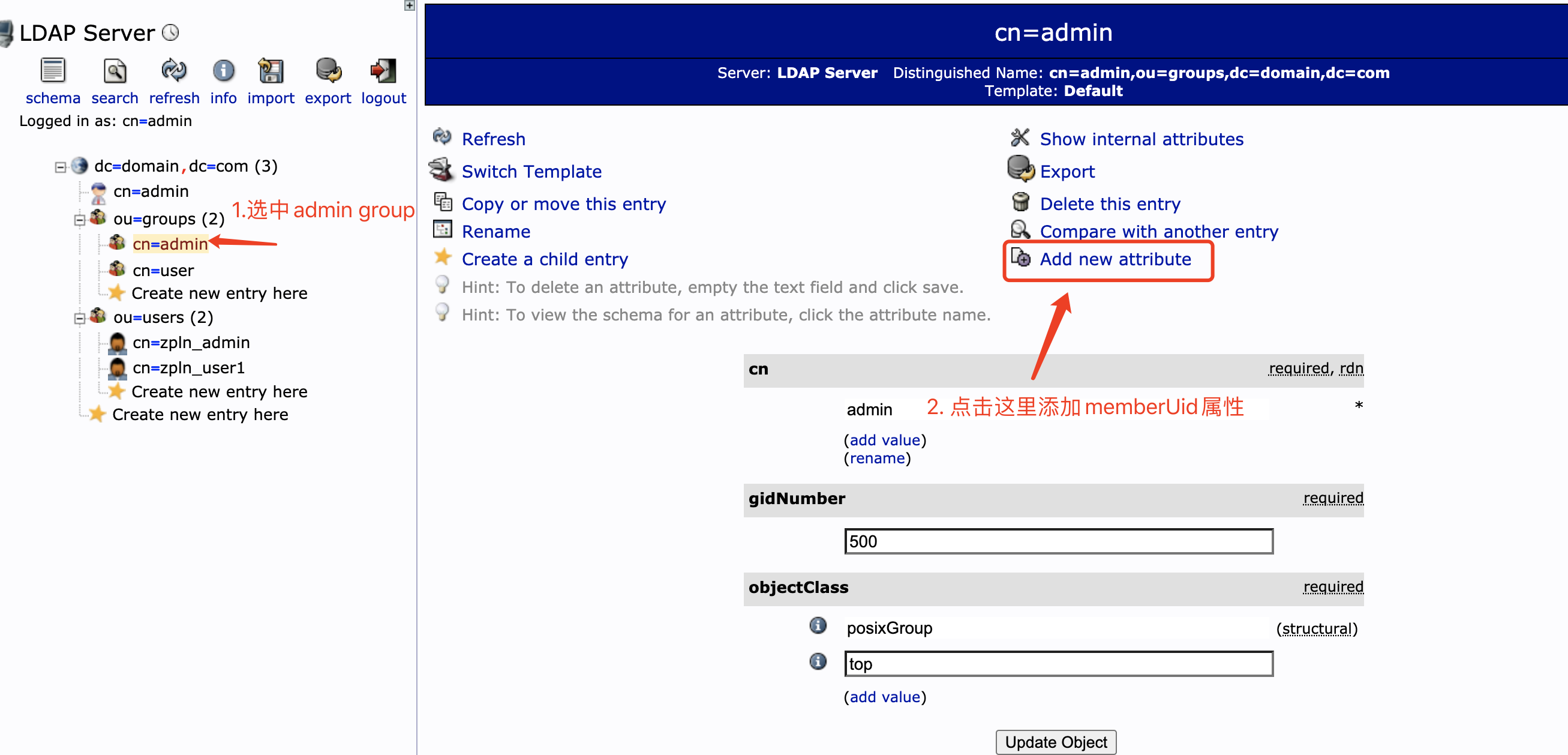Click the globe icon for dc=domain,dc=com
The width and height of the screenshot is (1568, 755).
79,166
